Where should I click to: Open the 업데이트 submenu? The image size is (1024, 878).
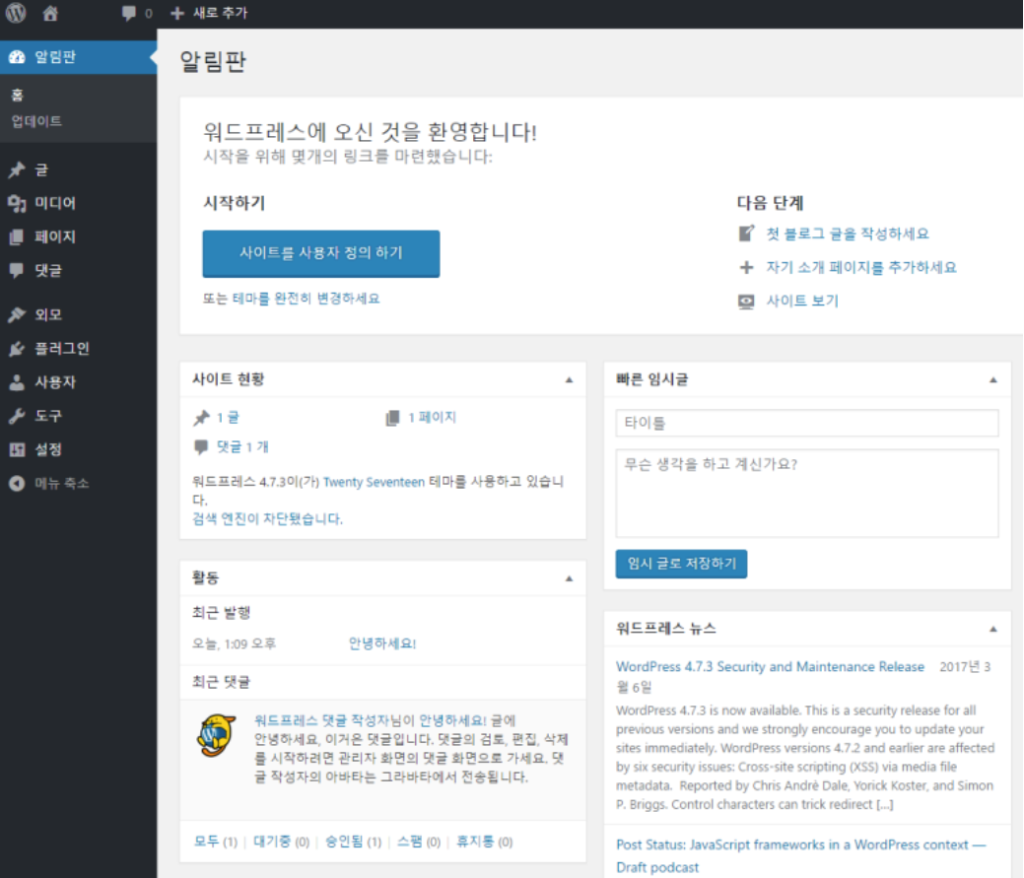coord(37,122)
